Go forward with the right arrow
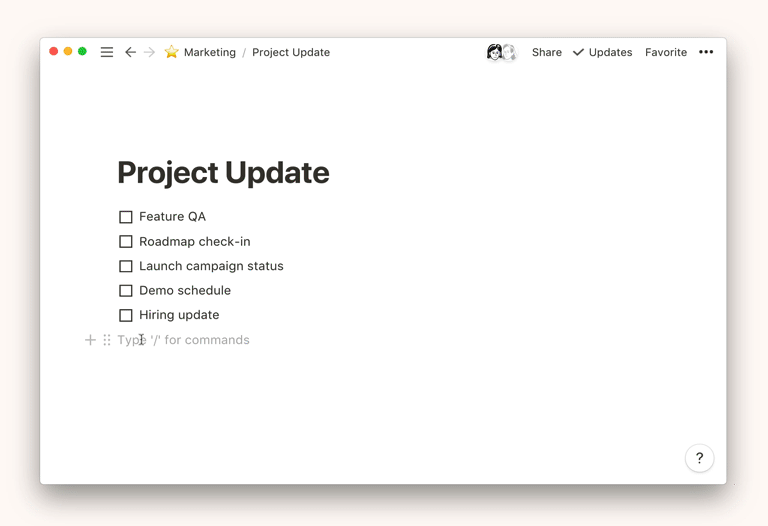Viewport: 768px width, 526px height. coord(149,52)
